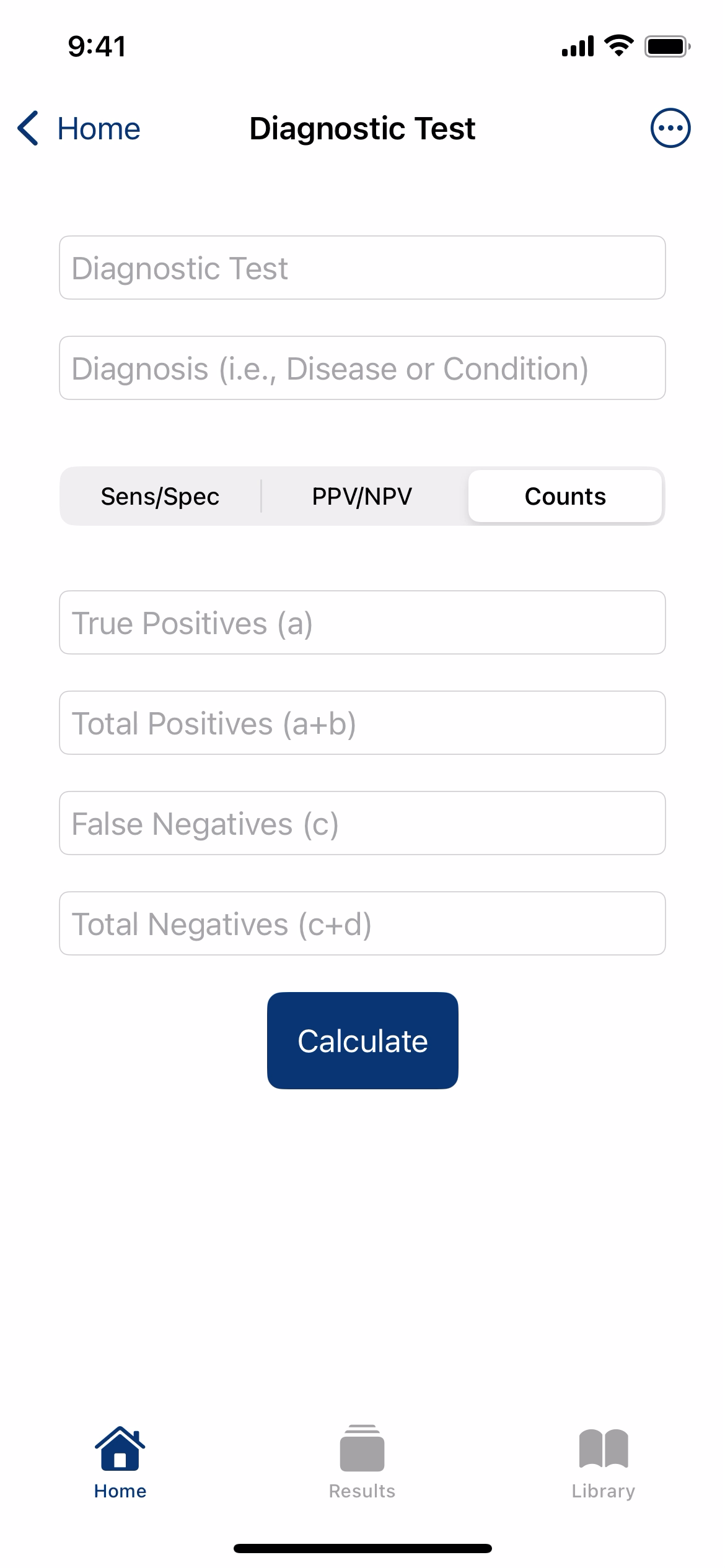The image size is (725, 1568).
Task: Tap the Wi-Fi status icon
Action: point(618,46)
